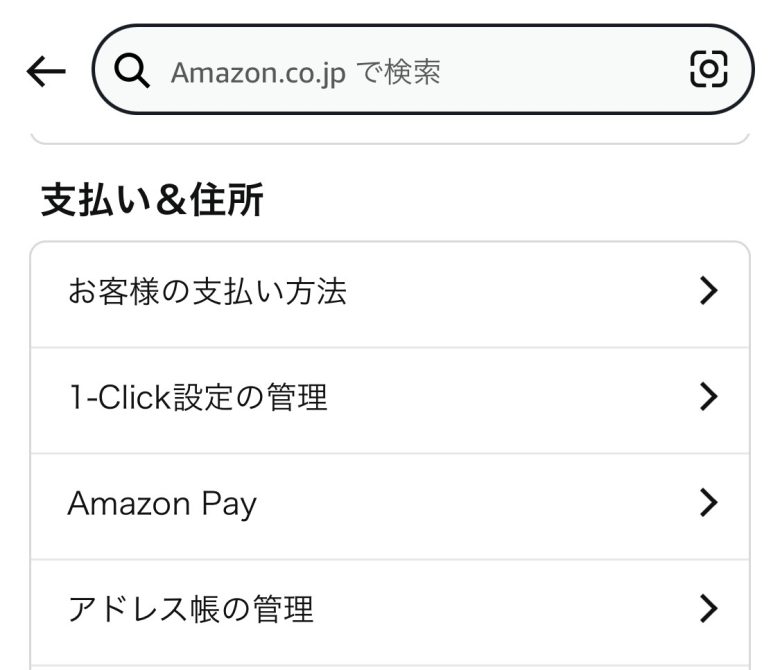
Task: Click the Amazon.co.jp で検索 placeholder text
Action: (x=305, y=72)
